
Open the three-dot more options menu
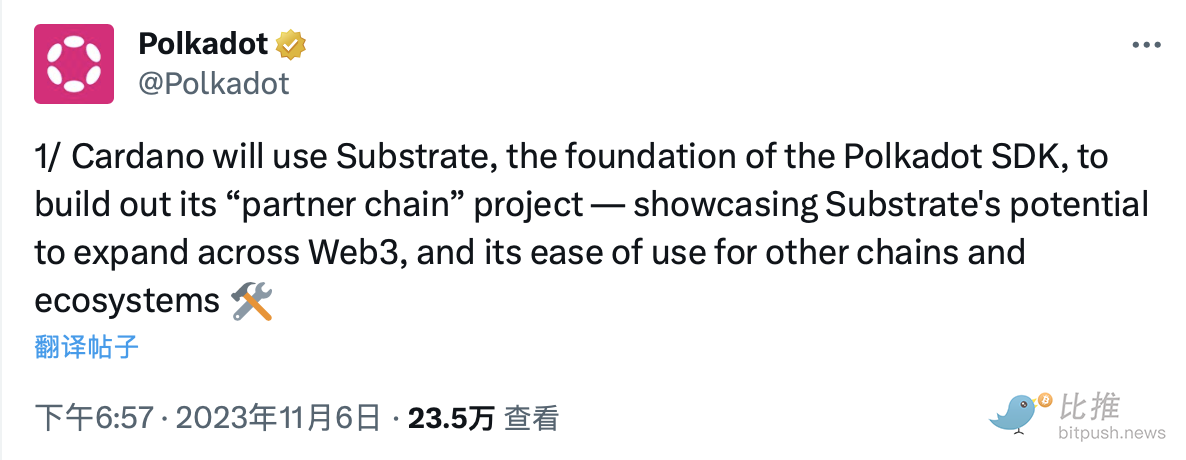[x=1146, y=46]
